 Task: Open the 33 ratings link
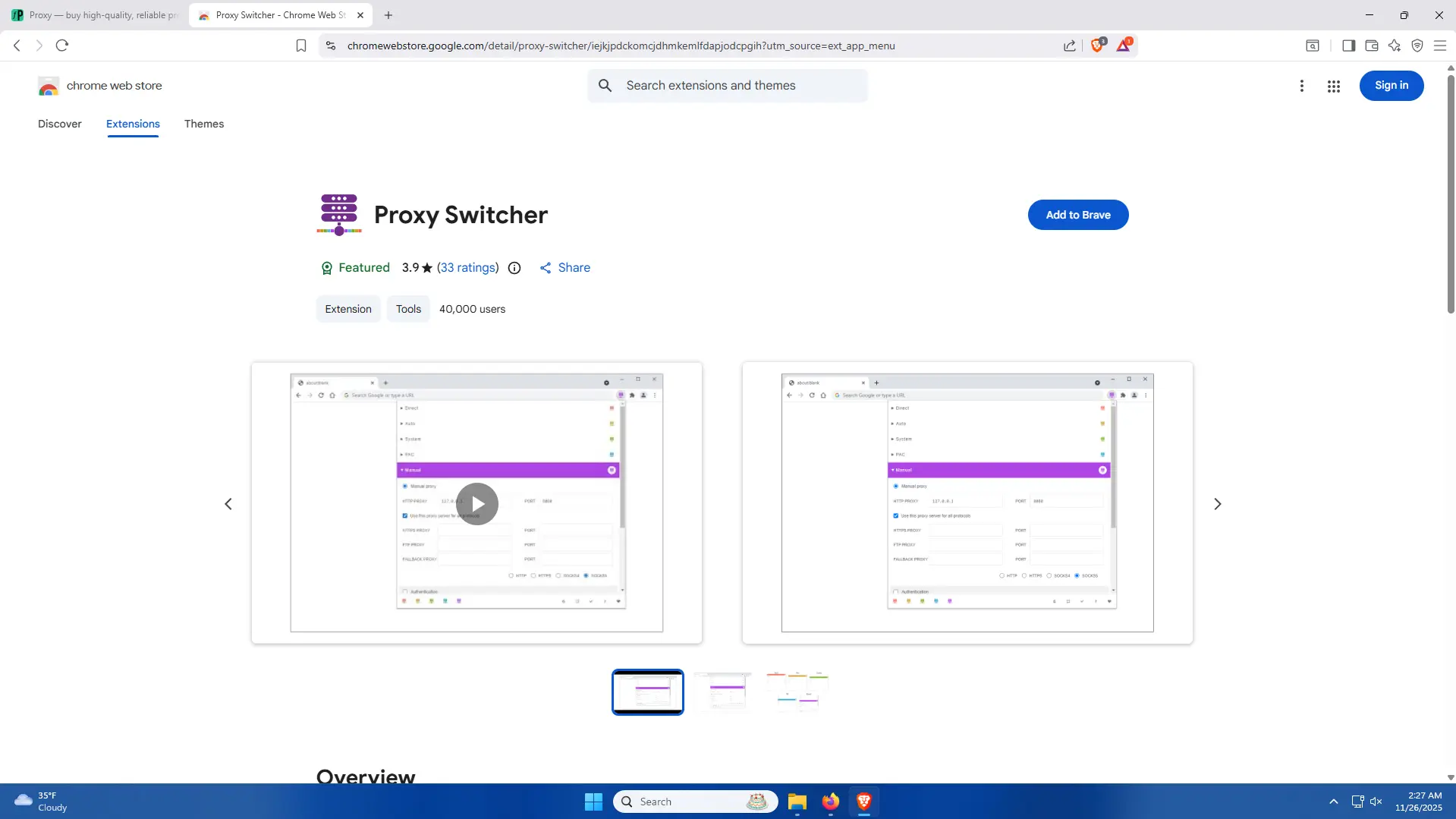tap(467, 268)
